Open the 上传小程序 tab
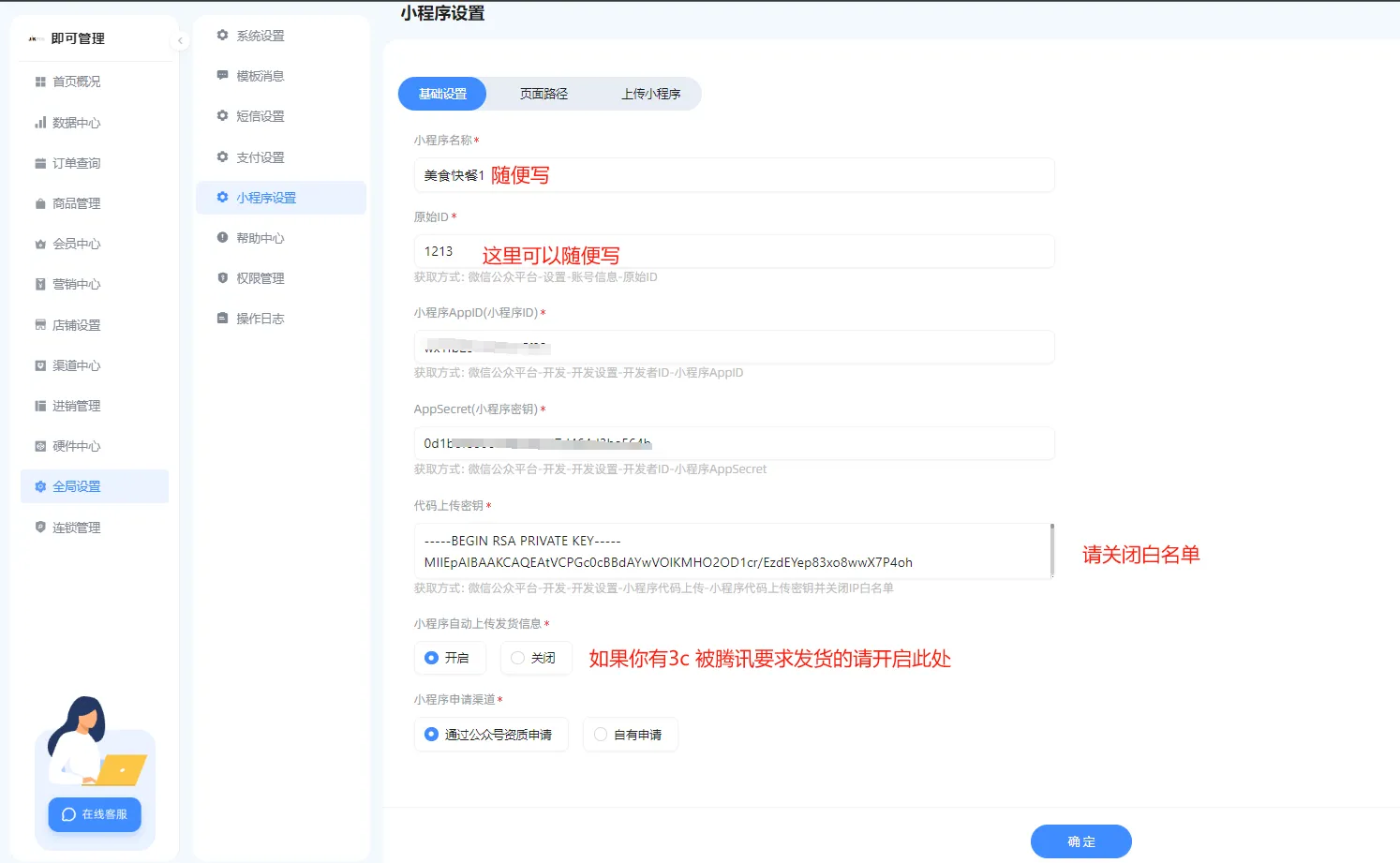1400x863 pixels. [650, 94]
